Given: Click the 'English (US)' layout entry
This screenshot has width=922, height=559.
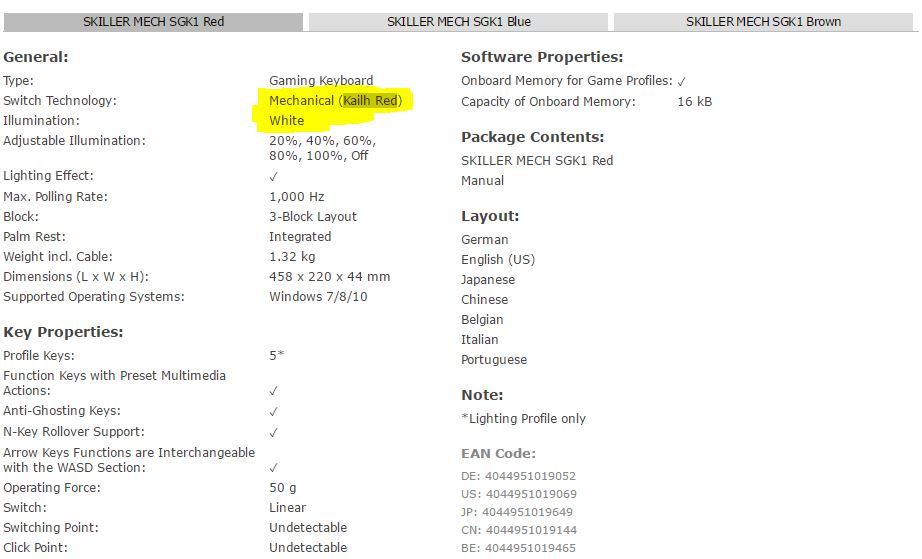Looking at the screenshot, I should [498, 260].
